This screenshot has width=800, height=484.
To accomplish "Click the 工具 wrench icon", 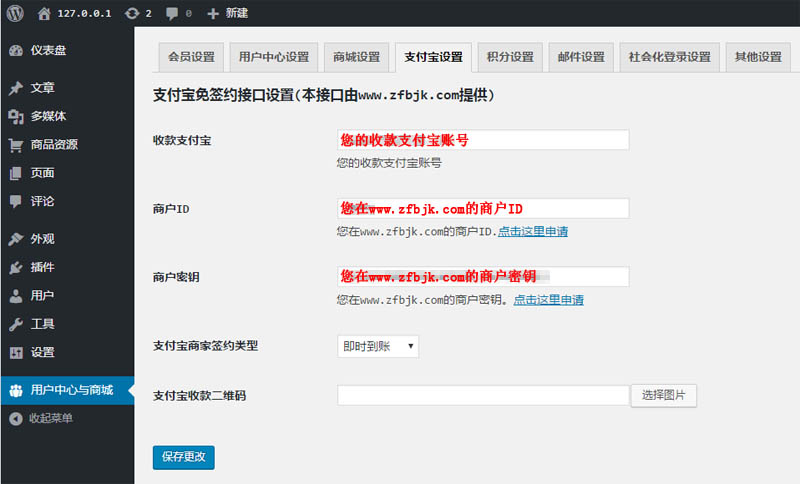I will (x=16, y=324).
